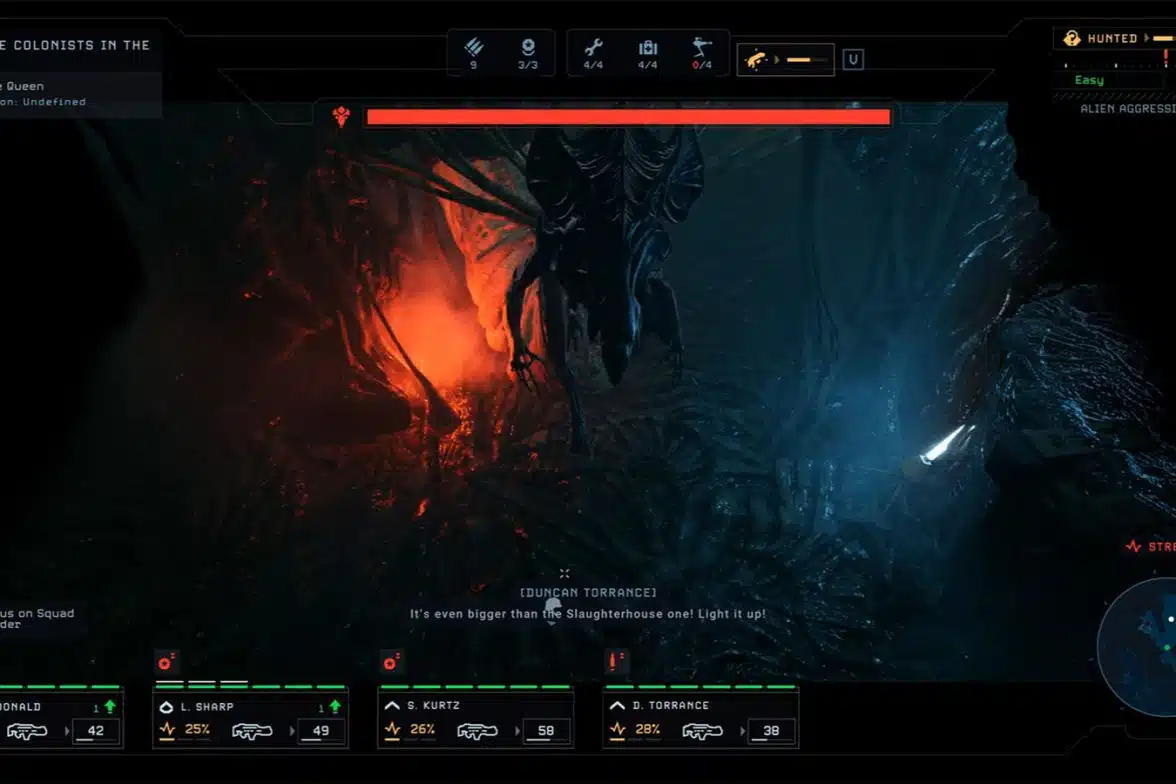The height and width of the screenshot is (784, 1176).
Task: Click the 'Queen' objective entry
Action: tap(25, 86)
